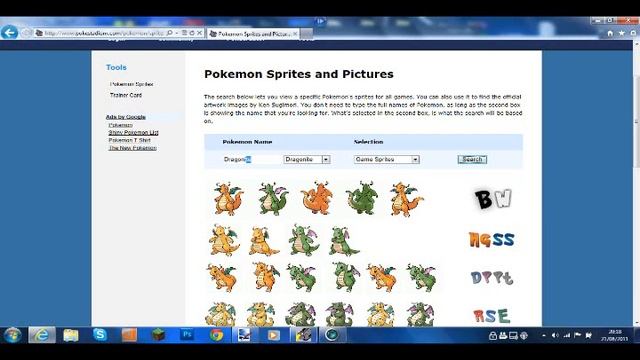Open File Explorer from the taskbar

click(x=71, y=335)
